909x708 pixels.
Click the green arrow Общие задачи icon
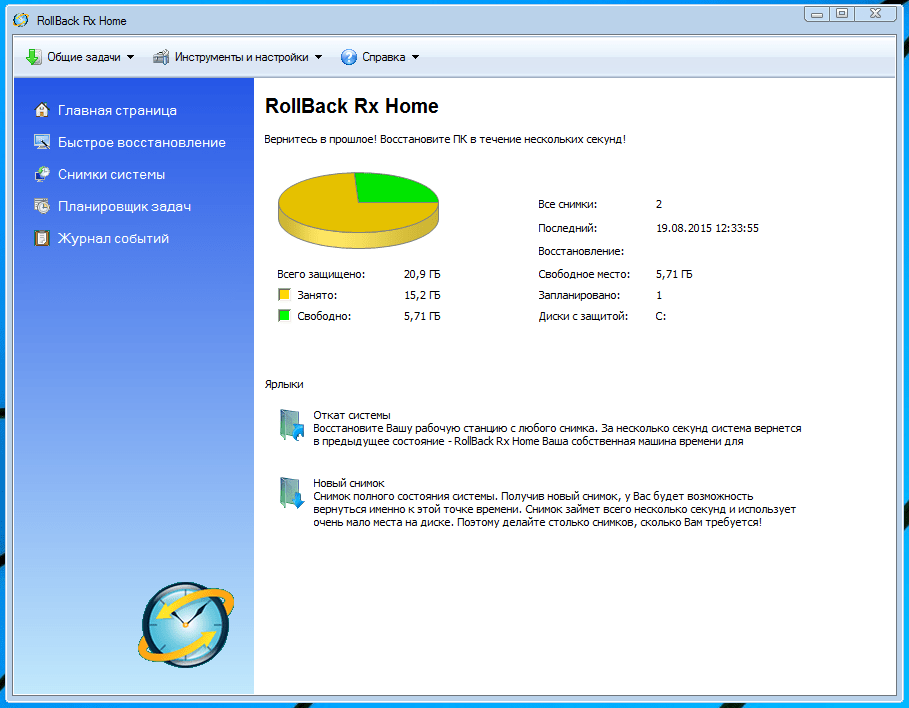tap(33, 57)
